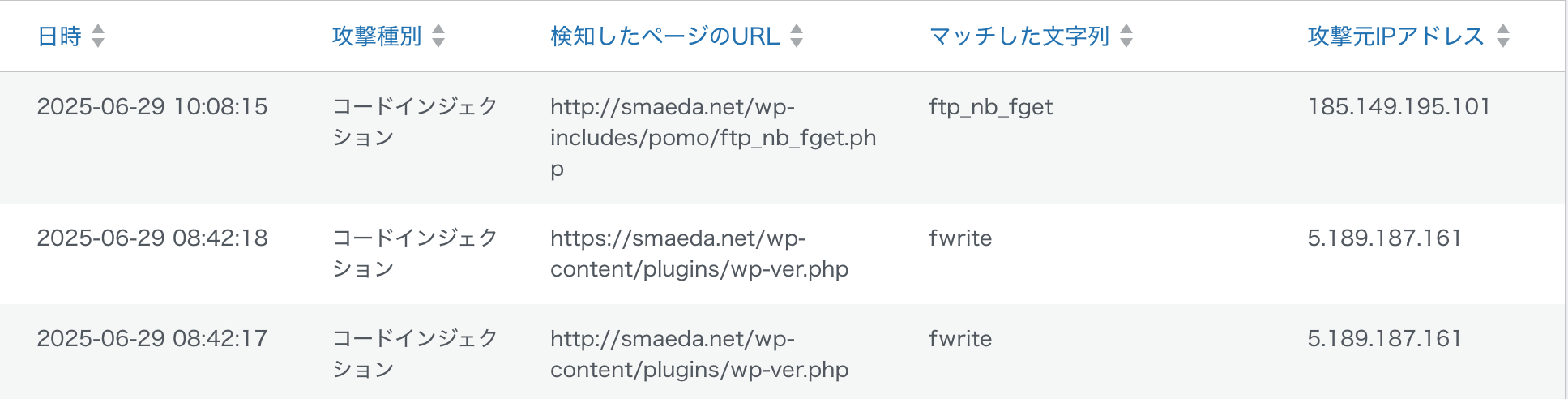Select the ftp_nb_fget matched string cell
The width and height of the screenshot is (1568, 399).
tap(991, 107)
